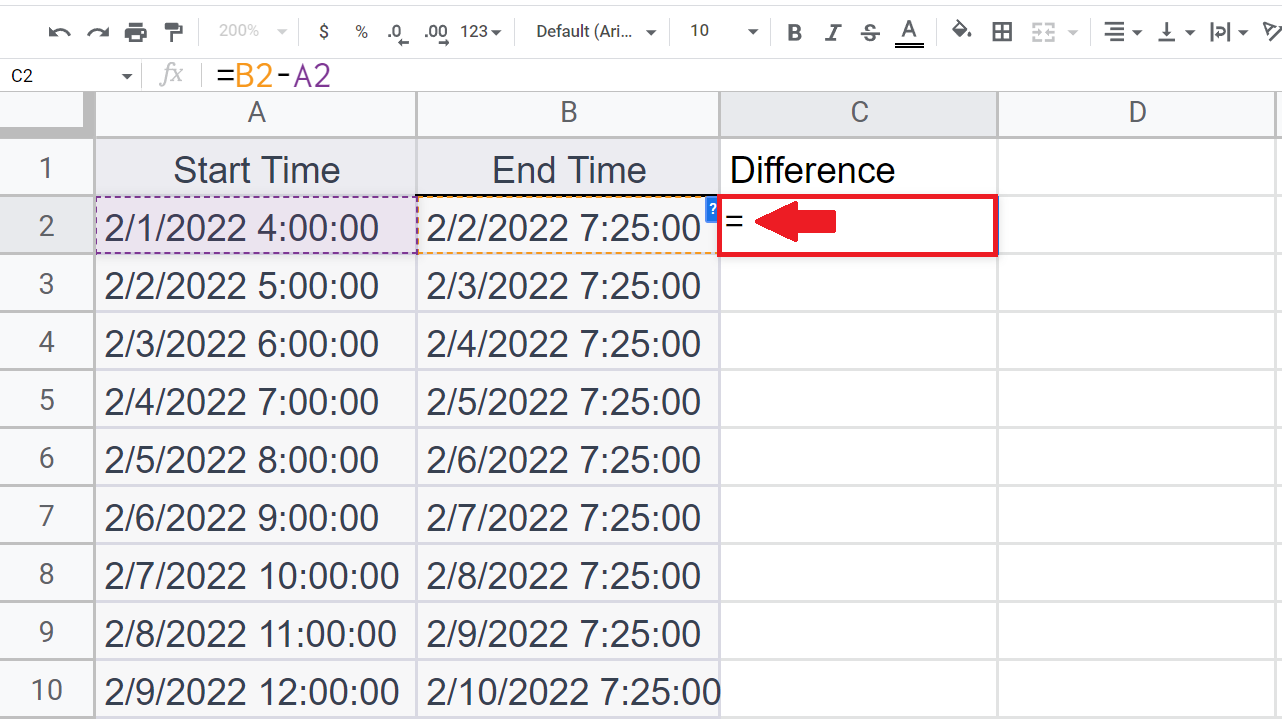
Task: Click the Undo icon
Action: (60, 32)
